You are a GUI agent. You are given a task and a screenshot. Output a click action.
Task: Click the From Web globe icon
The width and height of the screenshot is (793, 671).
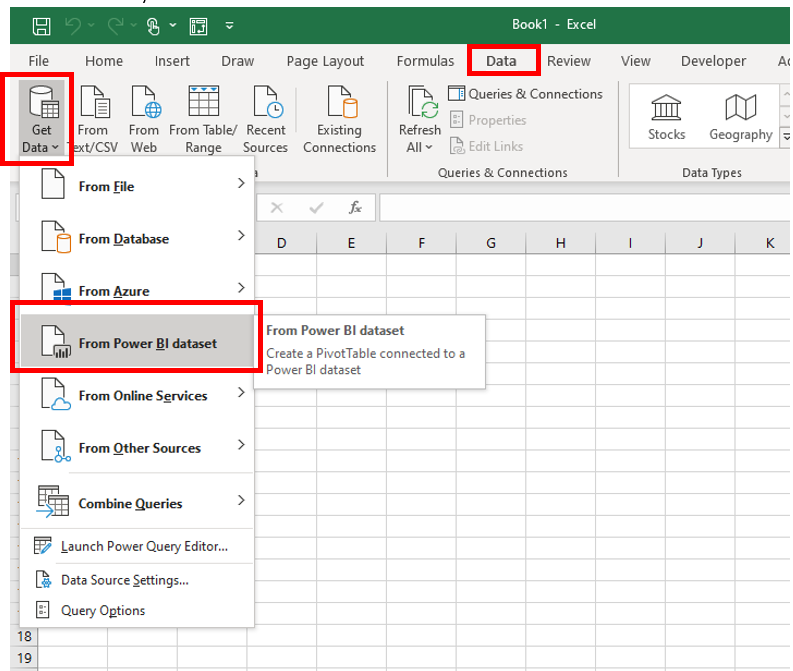tap(144, 104)
